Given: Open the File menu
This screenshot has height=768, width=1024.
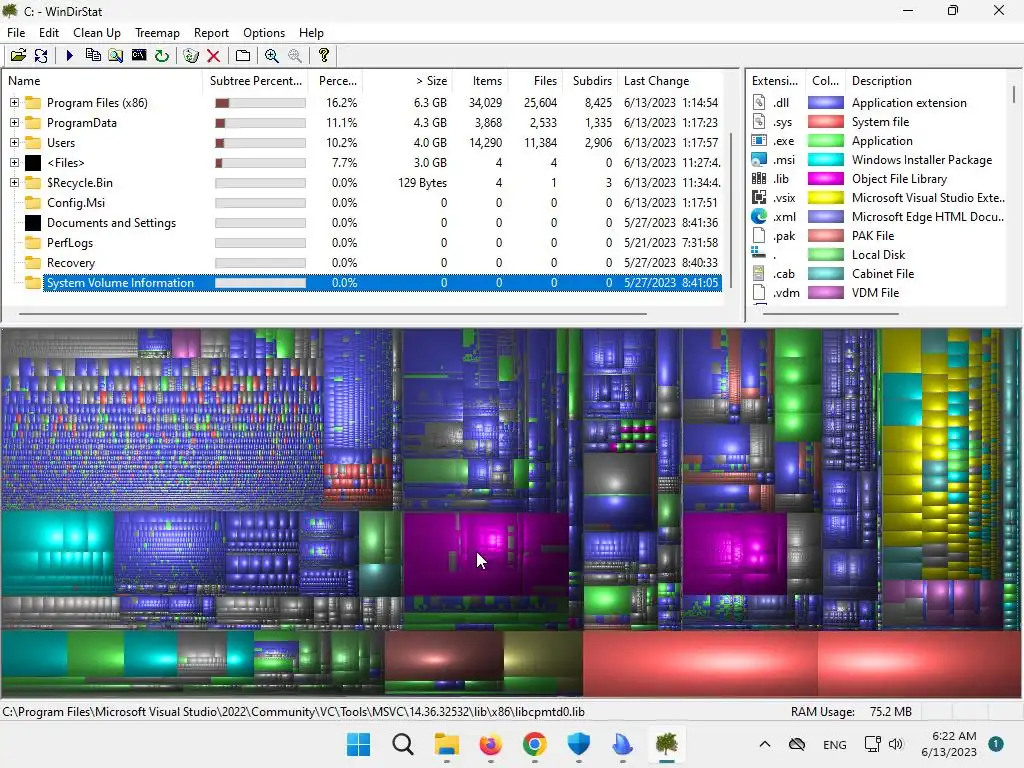Looking at the screenshot, I should (x=16, y=33).
